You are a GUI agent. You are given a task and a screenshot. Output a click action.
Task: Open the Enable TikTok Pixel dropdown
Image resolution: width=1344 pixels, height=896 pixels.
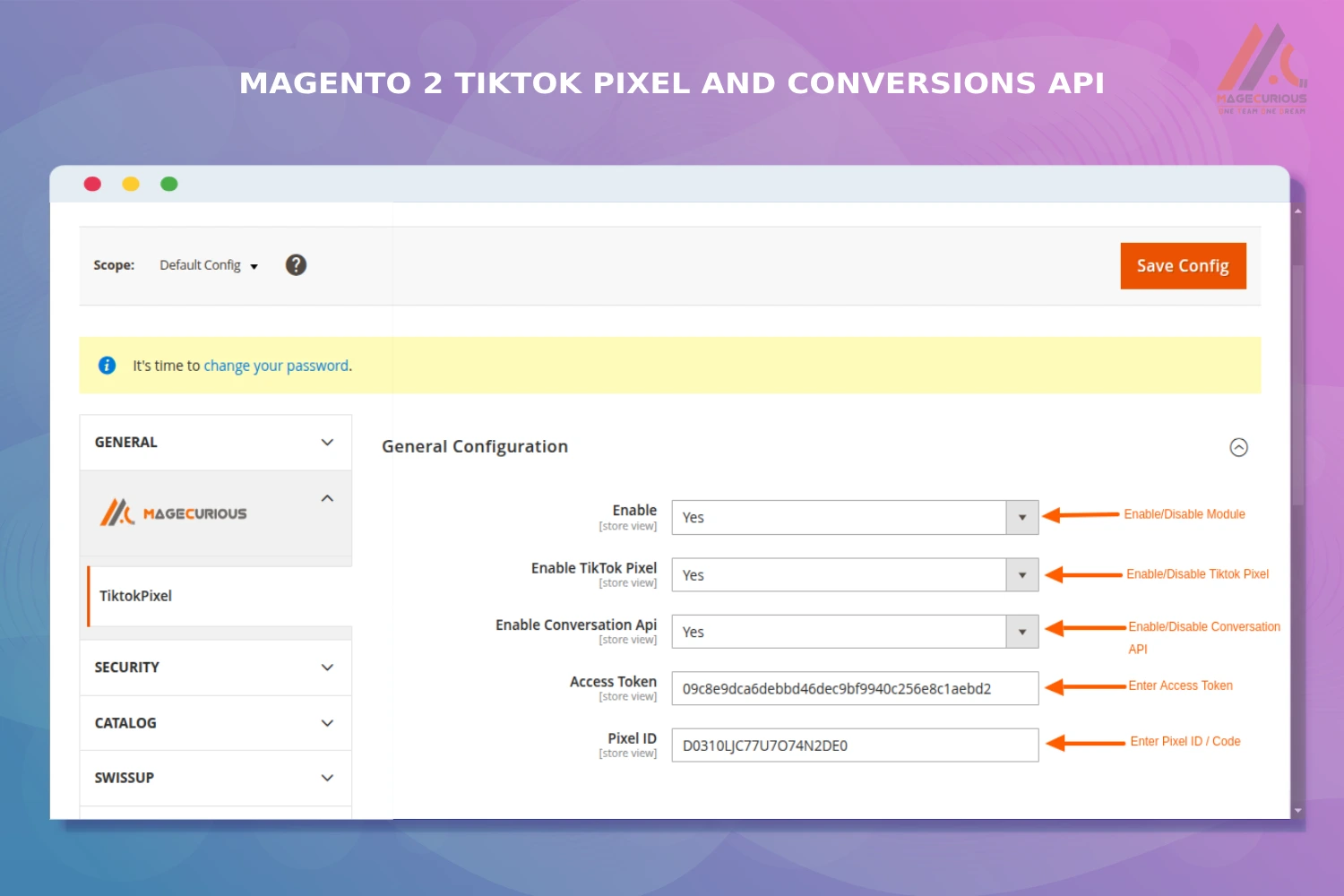click(1021, 574)
